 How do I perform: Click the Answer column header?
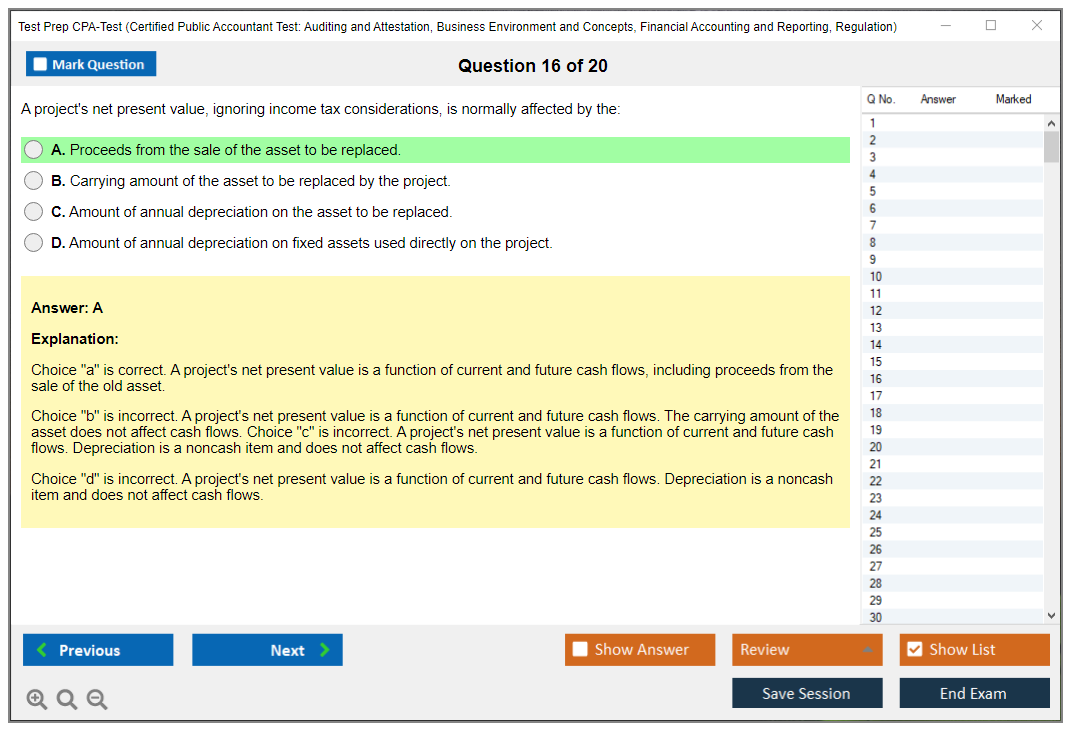tap(938, 99)
